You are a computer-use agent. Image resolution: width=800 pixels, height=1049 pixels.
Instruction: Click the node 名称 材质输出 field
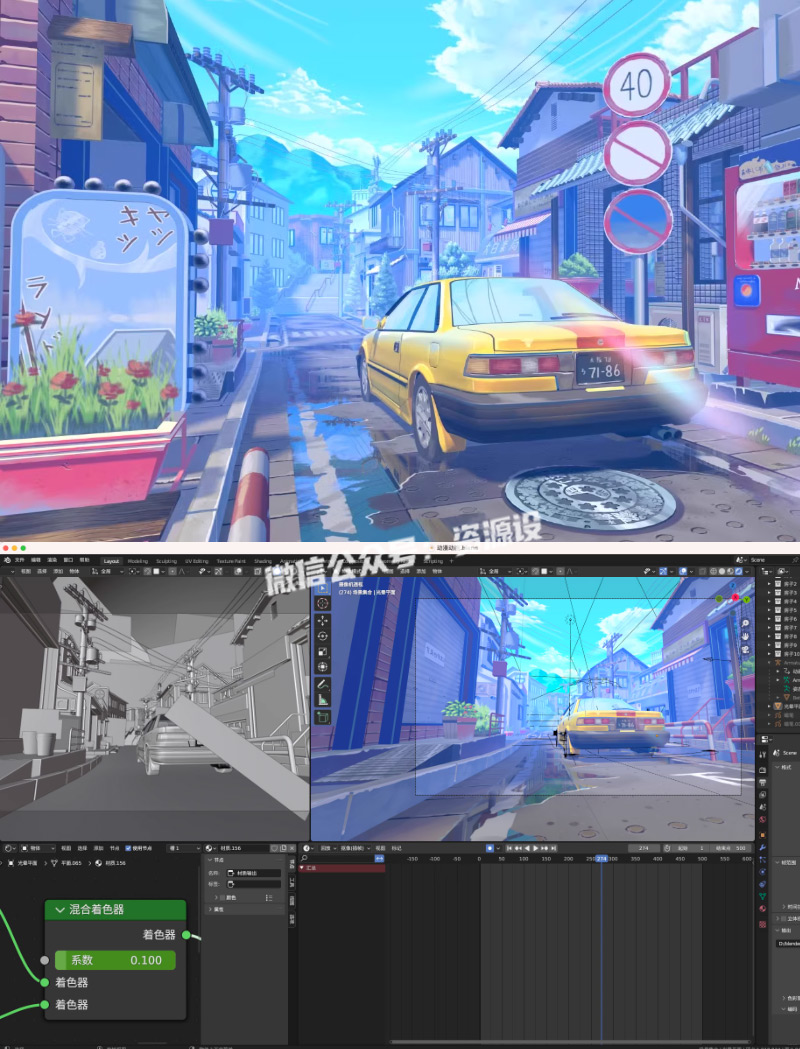point(254,872)
